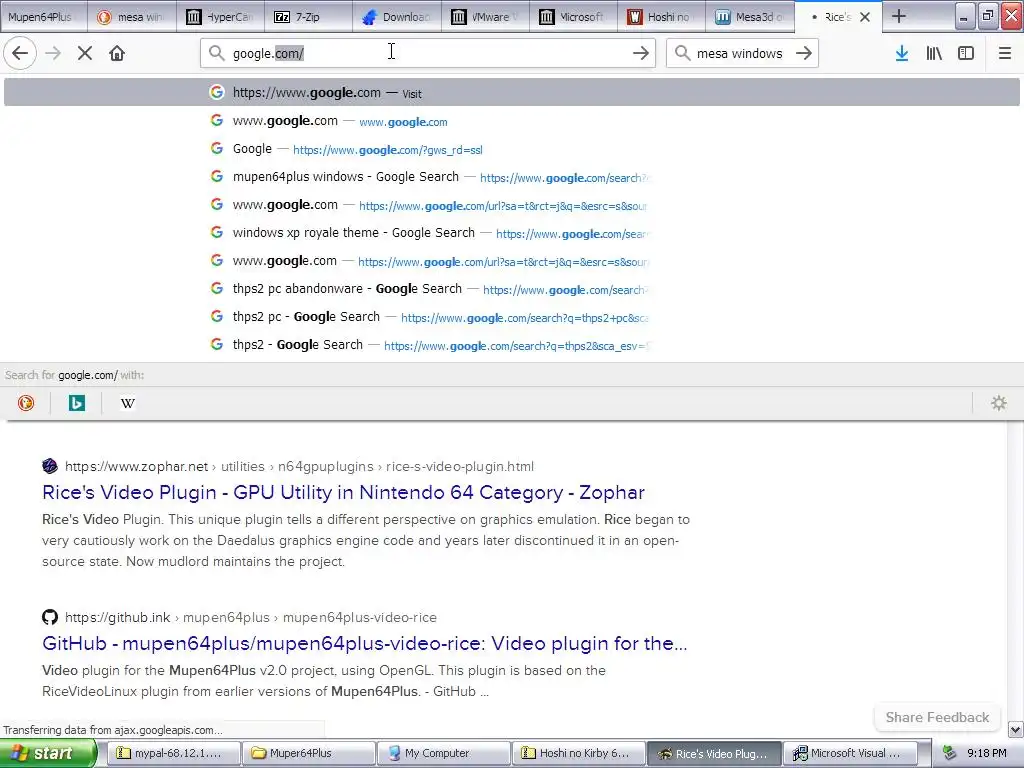Select 'windows xp royale theme' suggestion
This screenshot has height=768, width=1024.
click(511, 233)
